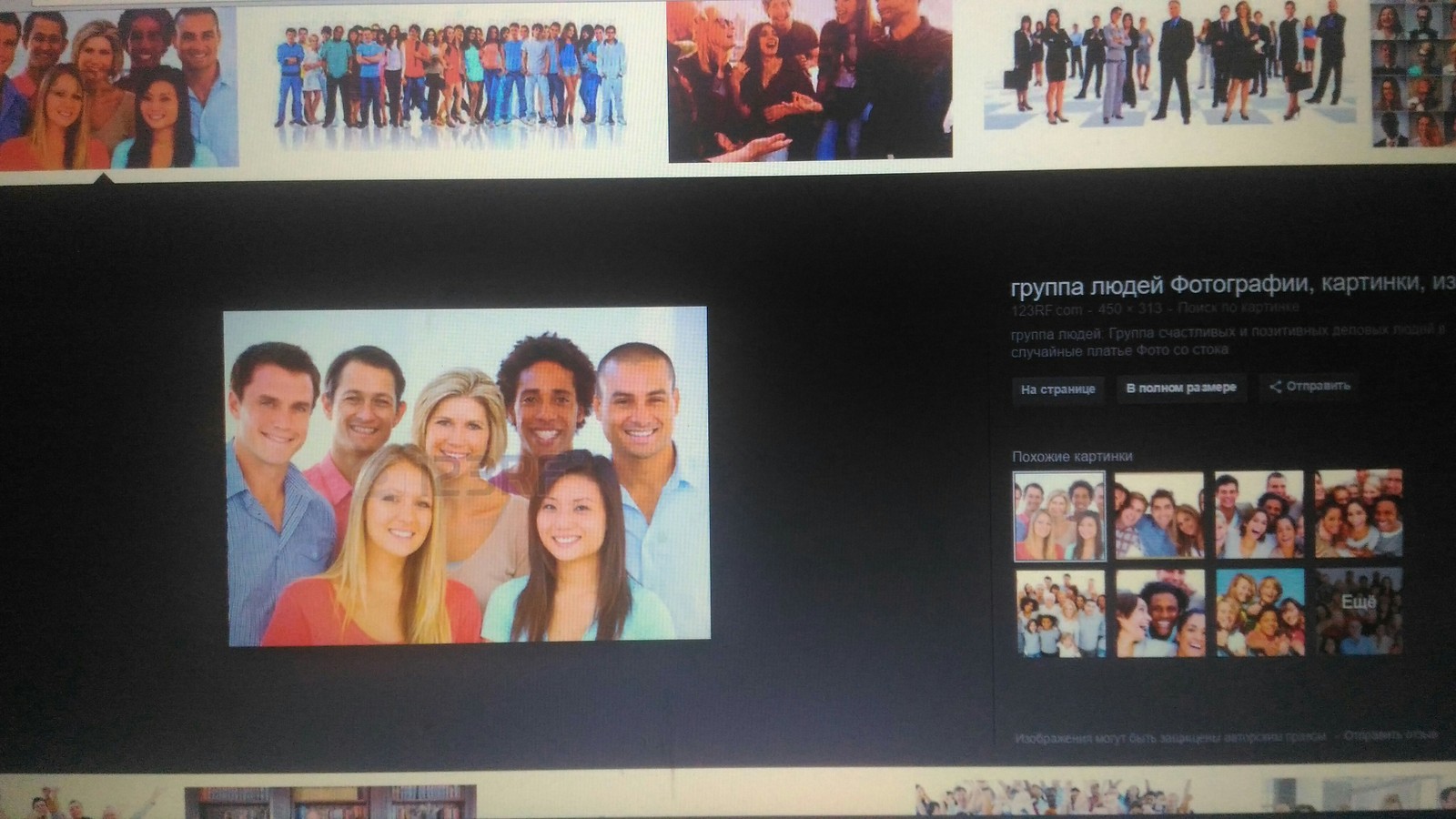Open the 123RF.com source link

1046,310
